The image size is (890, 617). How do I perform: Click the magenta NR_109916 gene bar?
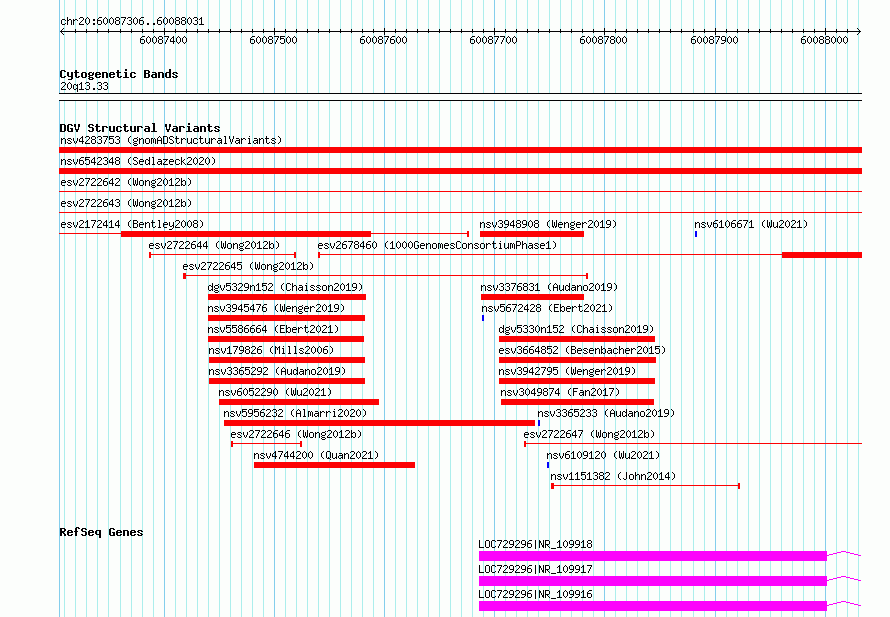653,606
